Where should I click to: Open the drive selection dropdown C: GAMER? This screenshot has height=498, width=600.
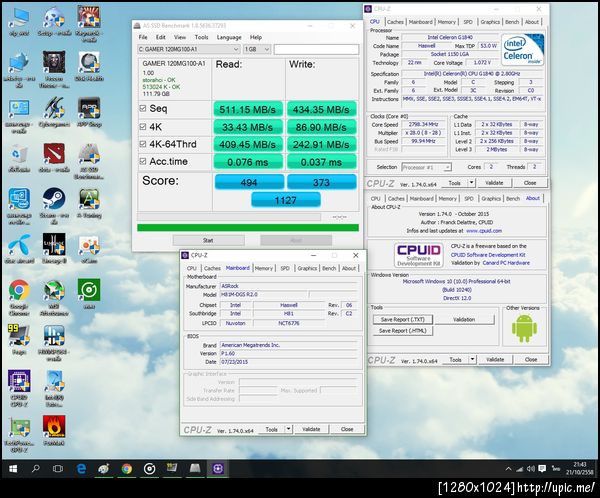tap(189, 49)
